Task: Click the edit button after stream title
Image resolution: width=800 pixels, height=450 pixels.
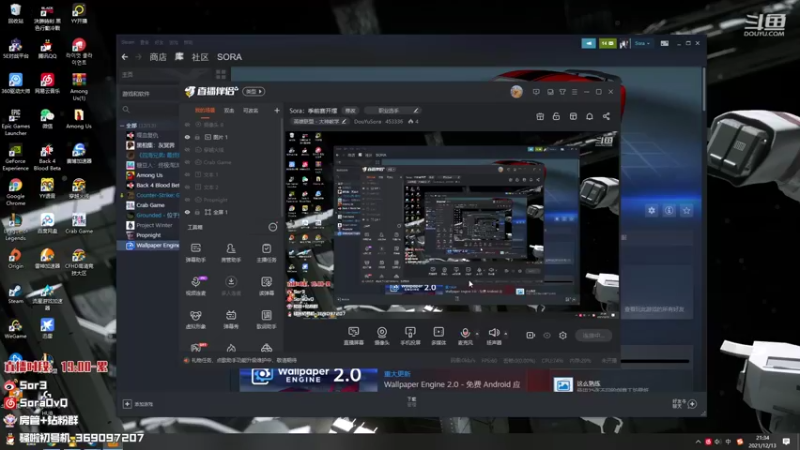Action: pos(351,110)
